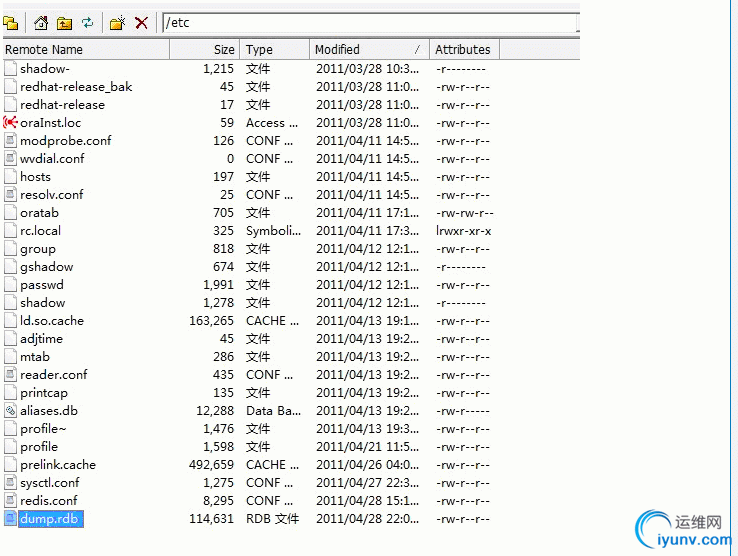This screenshot has width=738, height=556.
Task: Sort by the Attributes column header
Action: [465, 49]
